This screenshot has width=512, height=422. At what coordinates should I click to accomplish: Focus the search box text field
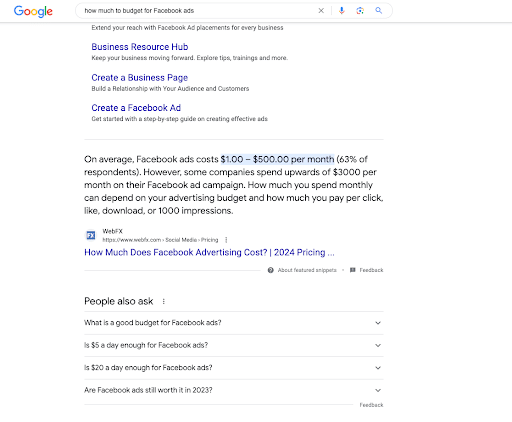197,11
